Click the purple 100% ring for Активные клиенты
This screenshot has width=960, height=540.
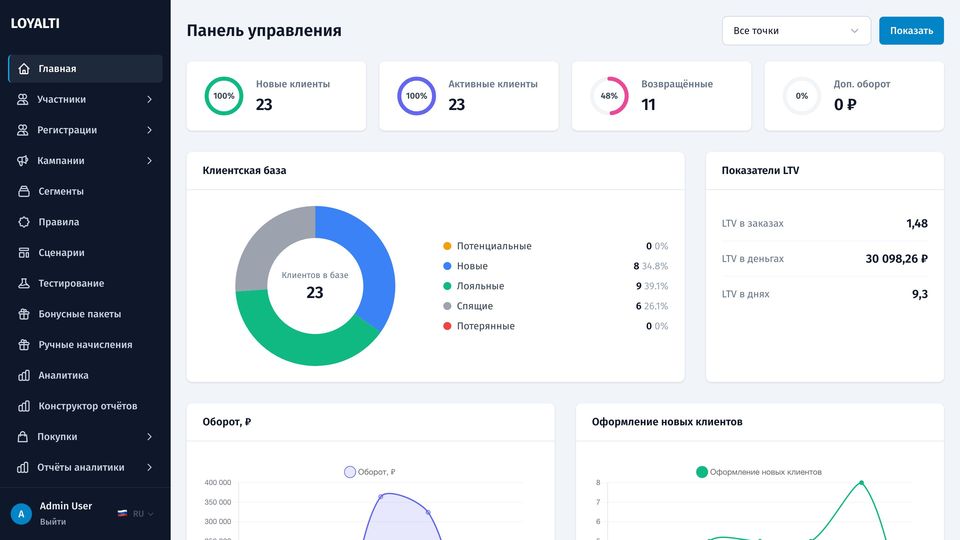click(416, 96)
